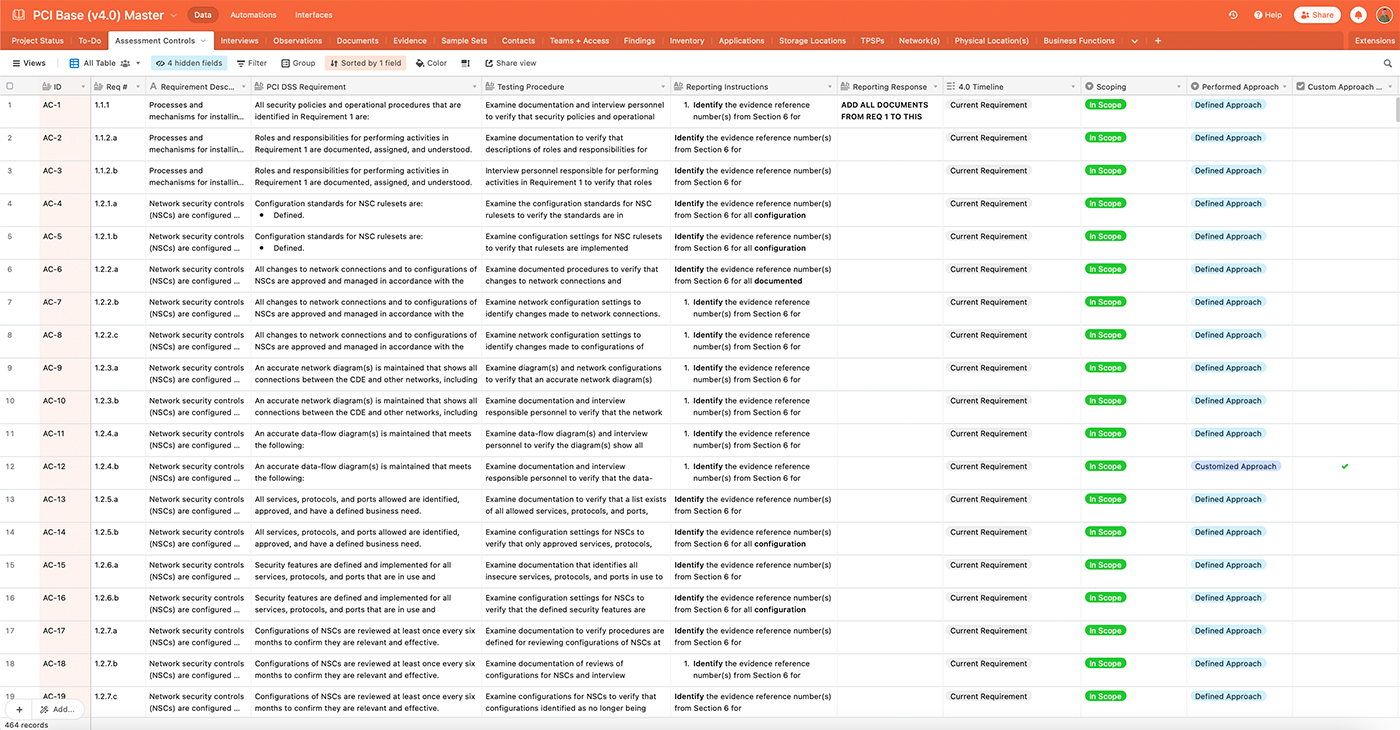This screenshot has height=730, width=1400.
Task: Open Custom Approach column dropdown arrow
Action: pyautogui.click(x=1390, y=87)
